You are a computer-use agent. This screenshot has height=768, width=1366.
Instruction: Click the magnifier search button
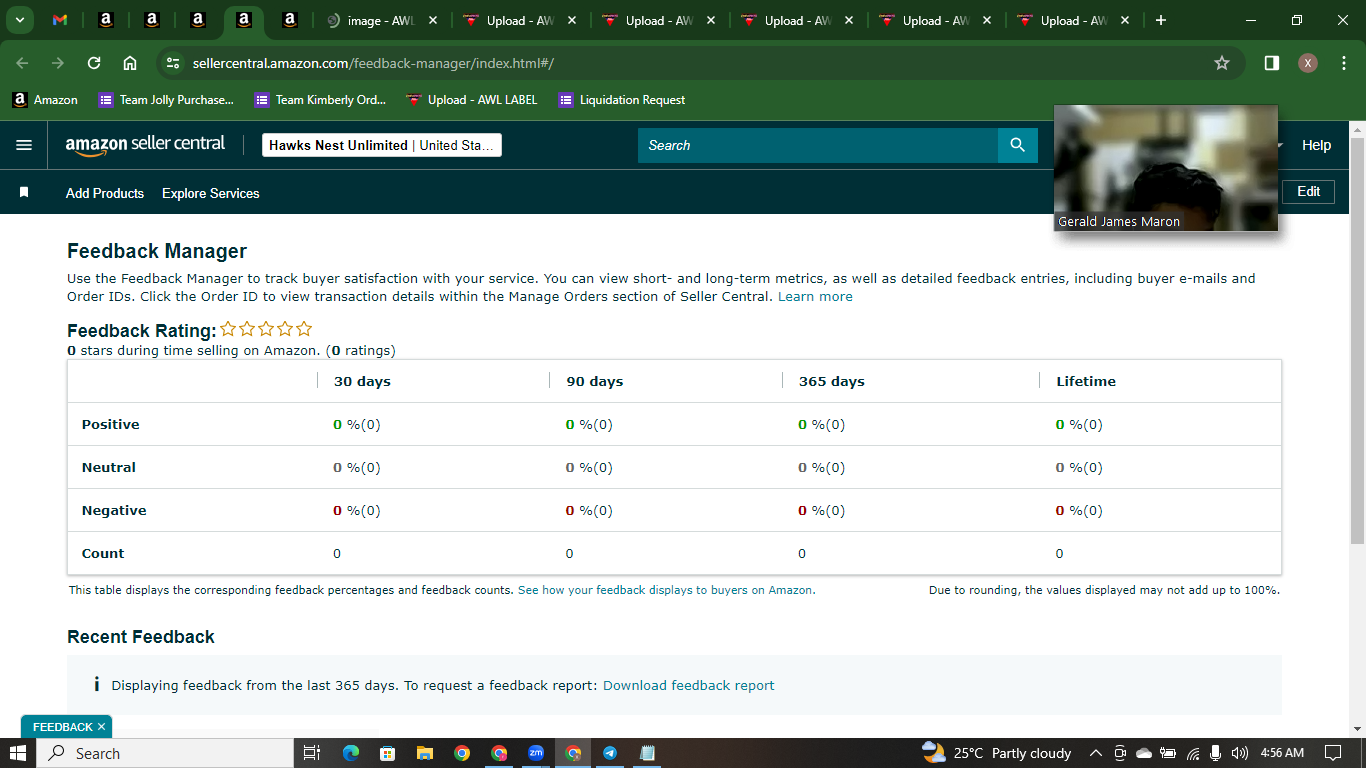pyautogui.click(x=1018, y=145)
